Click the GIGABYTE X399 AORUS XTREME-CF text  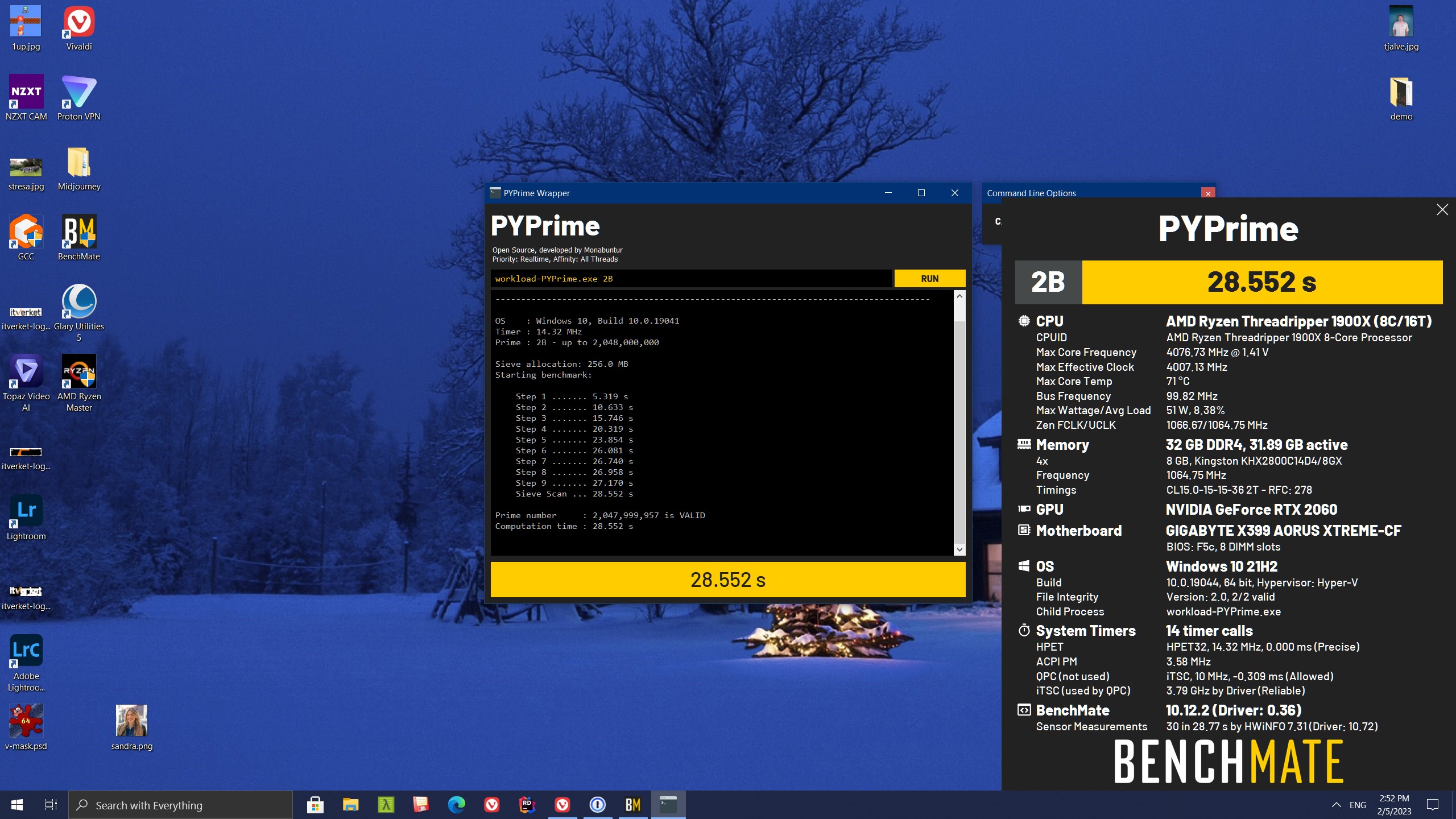click(1283, 531)
